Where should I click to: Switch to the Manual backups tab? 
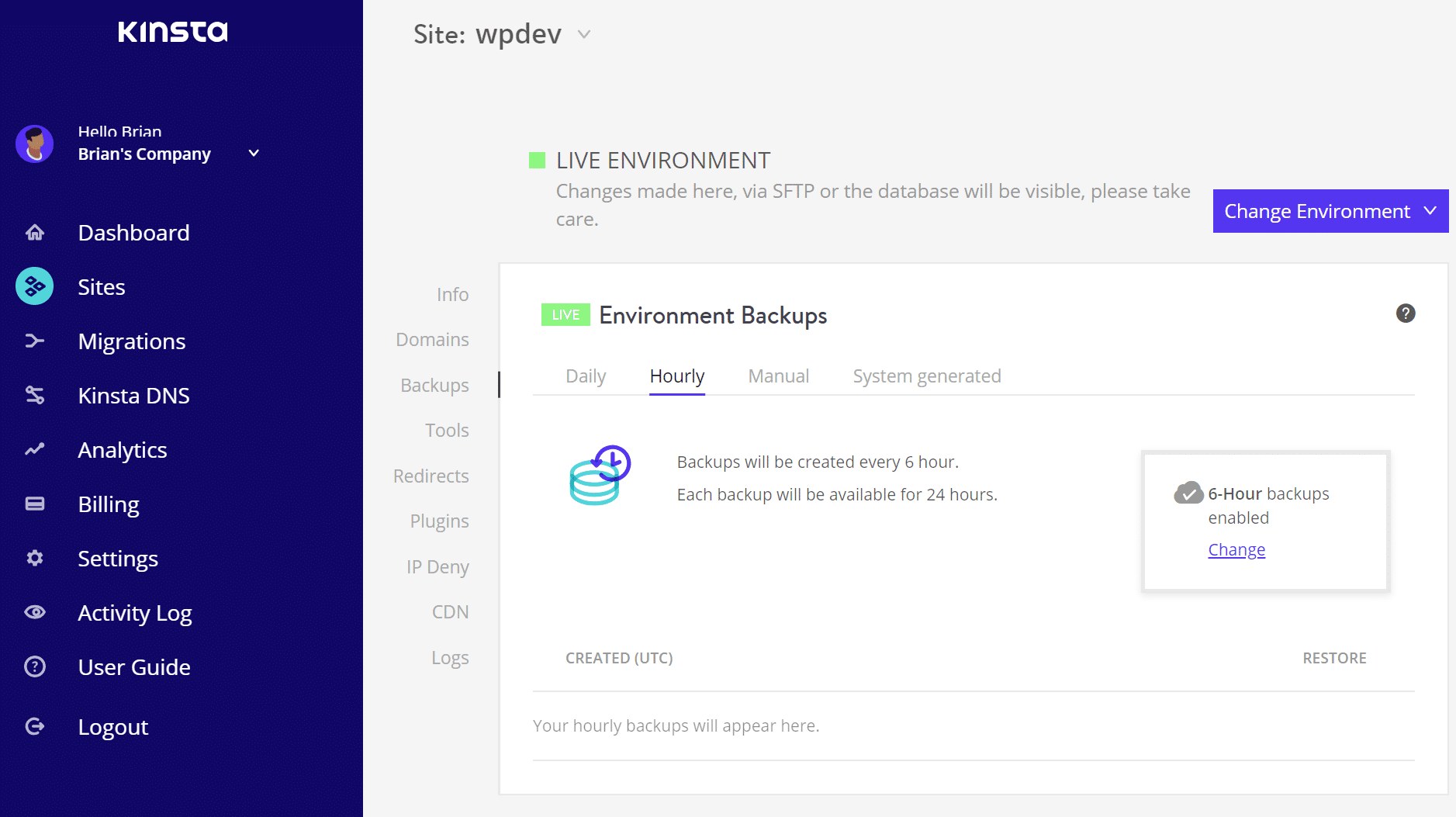(x=778, y=376)
